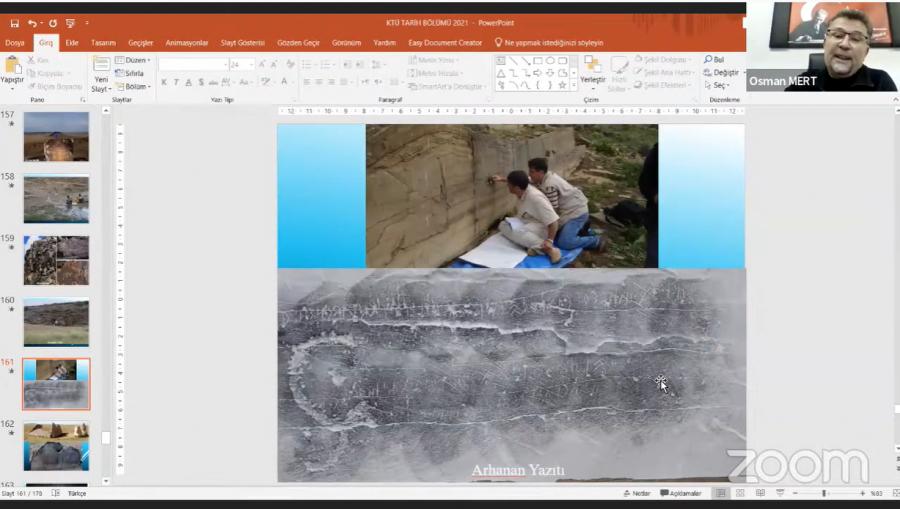900x509 pixels.
Task: Toggle bold K formatting
Action: [164, 83]
